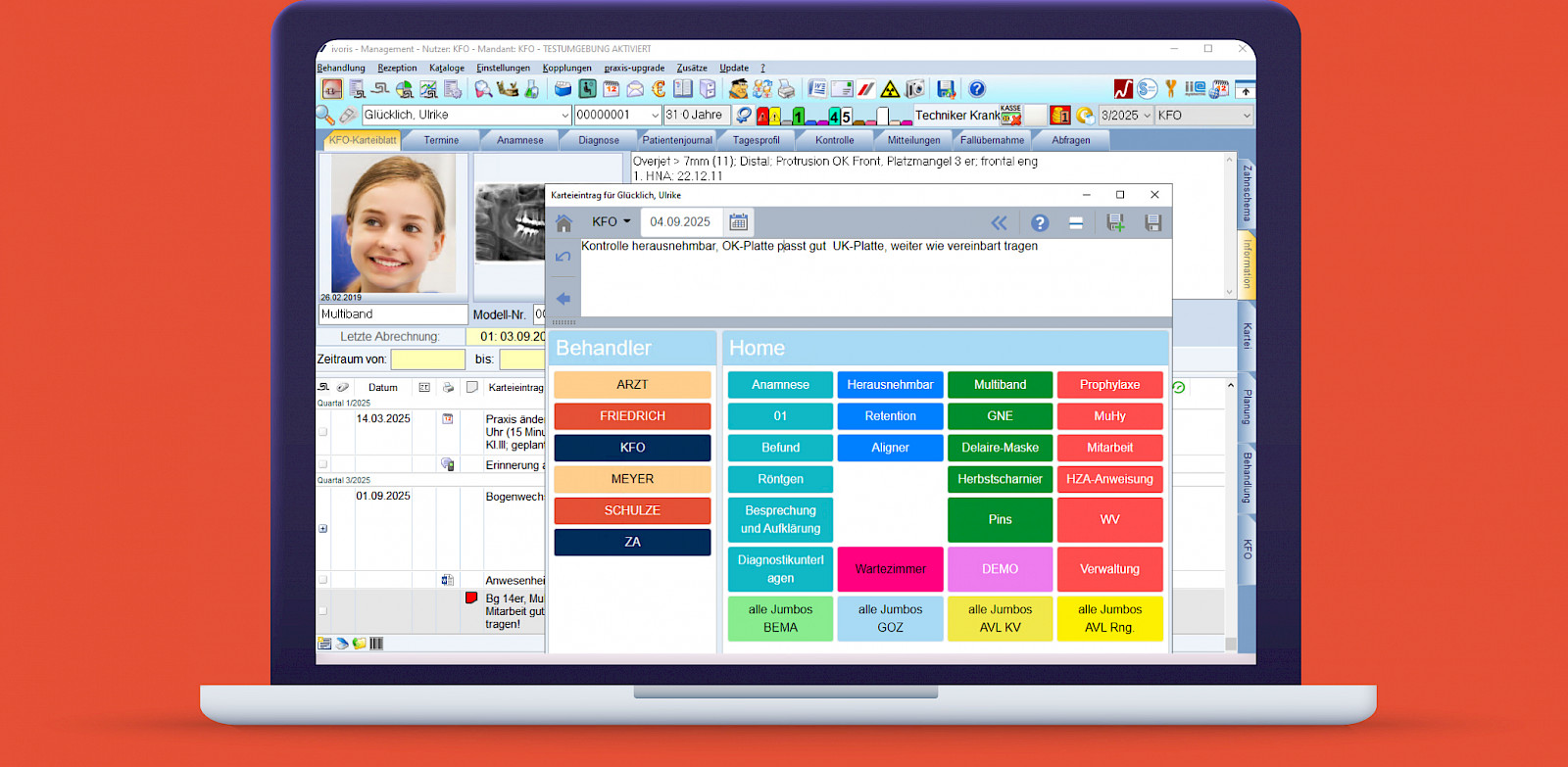
Task: Open the calendar date picker icon
Action: click(x=738, y=222)
